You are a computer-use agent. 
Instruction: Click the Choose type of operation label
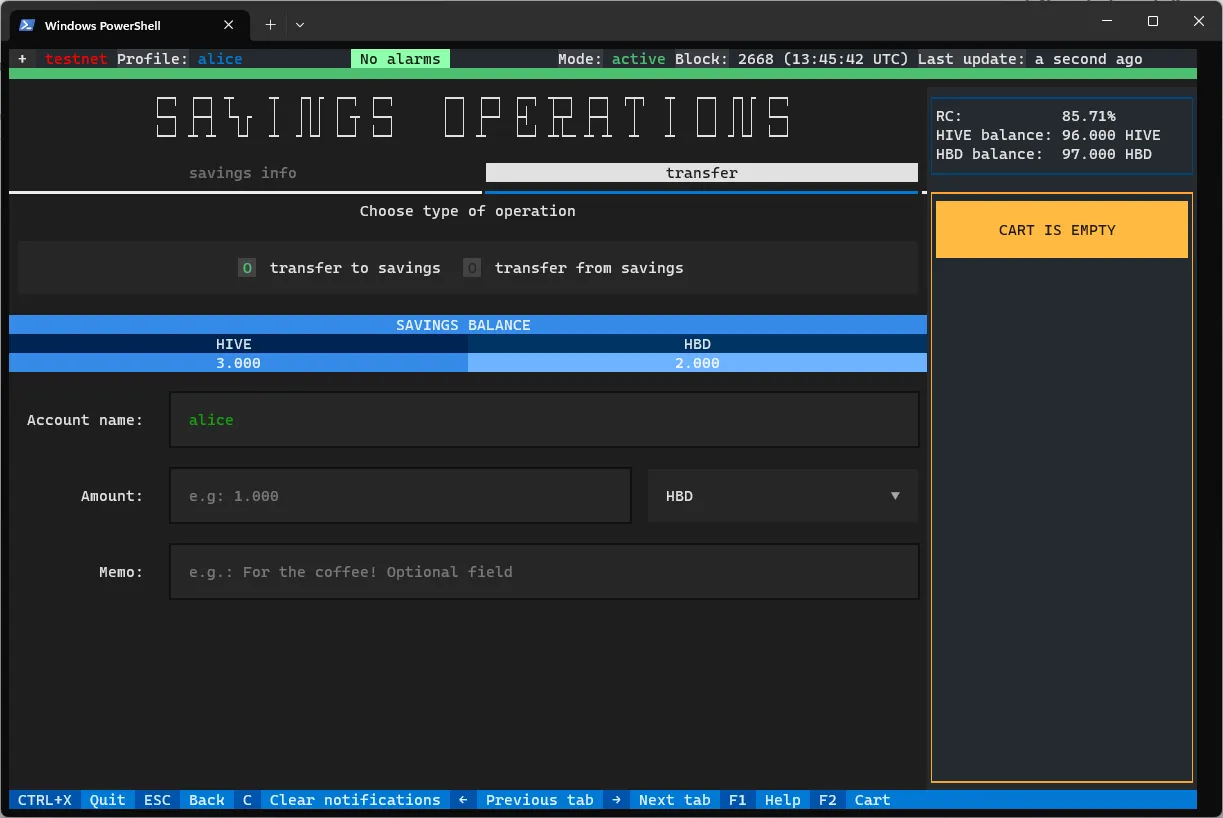pyautogui.click(x=467, y=211)
